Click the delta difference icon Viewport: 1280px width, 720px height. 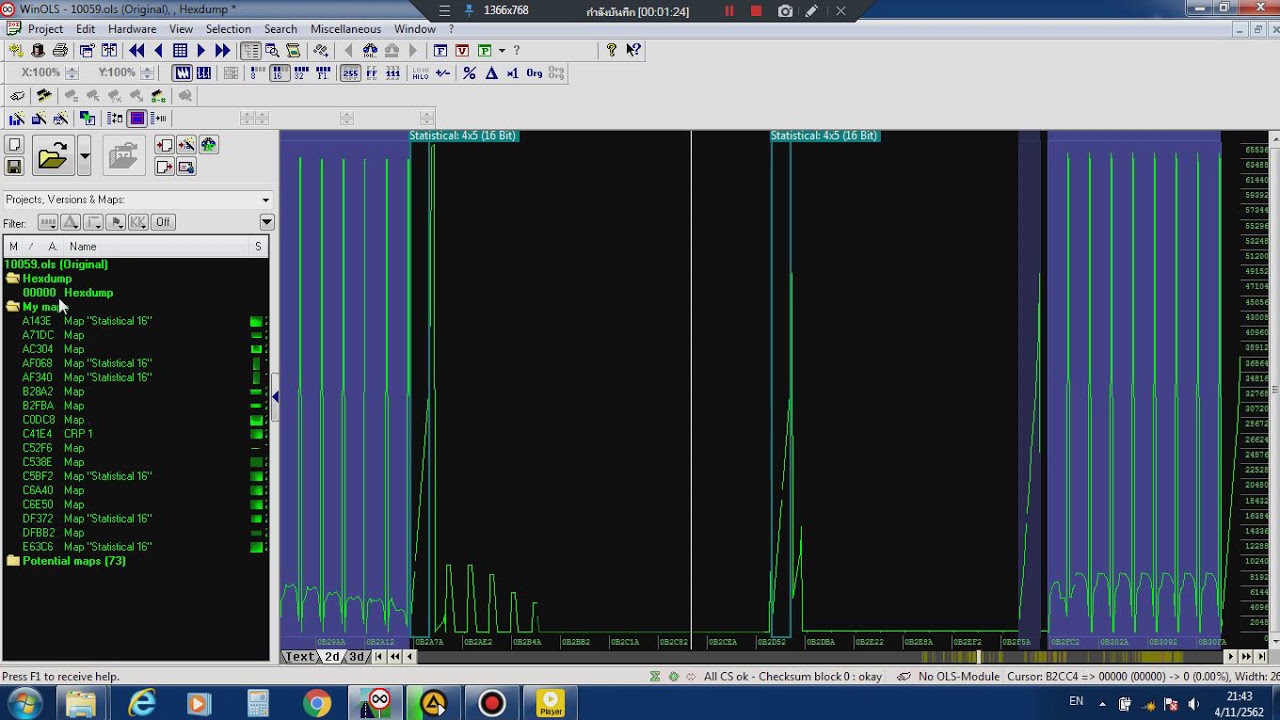[491, 73]
